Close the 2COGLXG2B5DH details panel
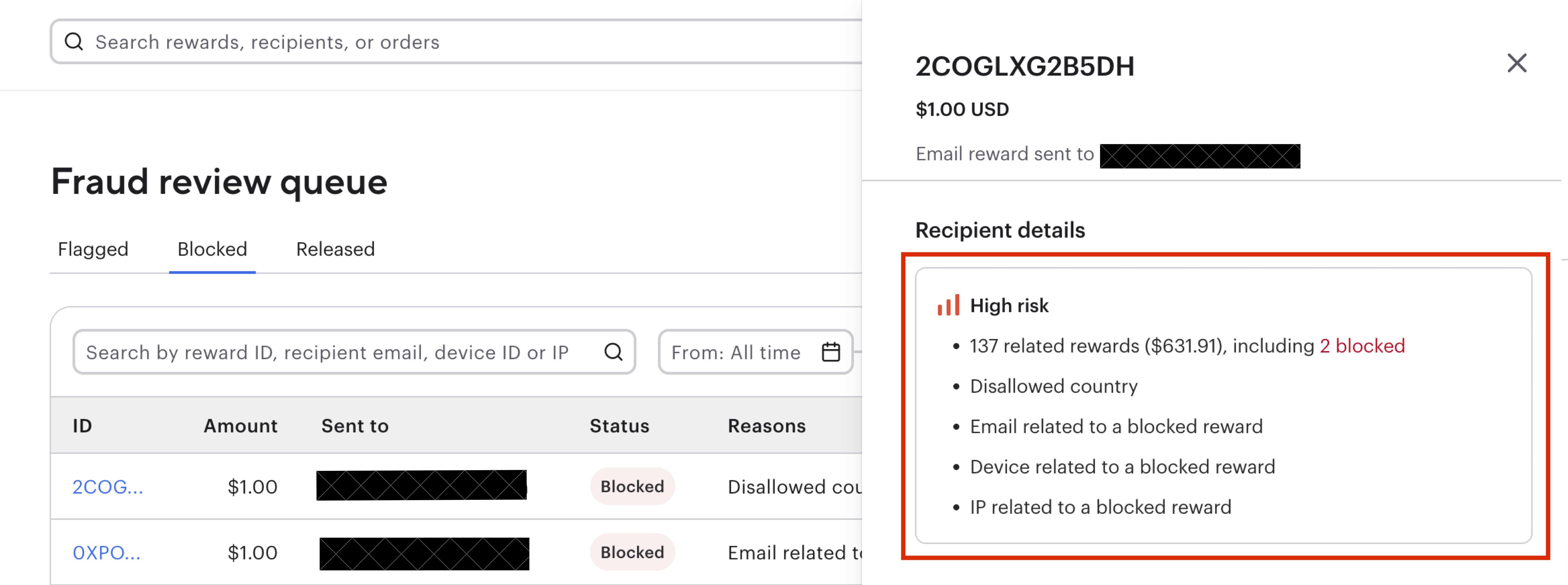 [1516, 63]
